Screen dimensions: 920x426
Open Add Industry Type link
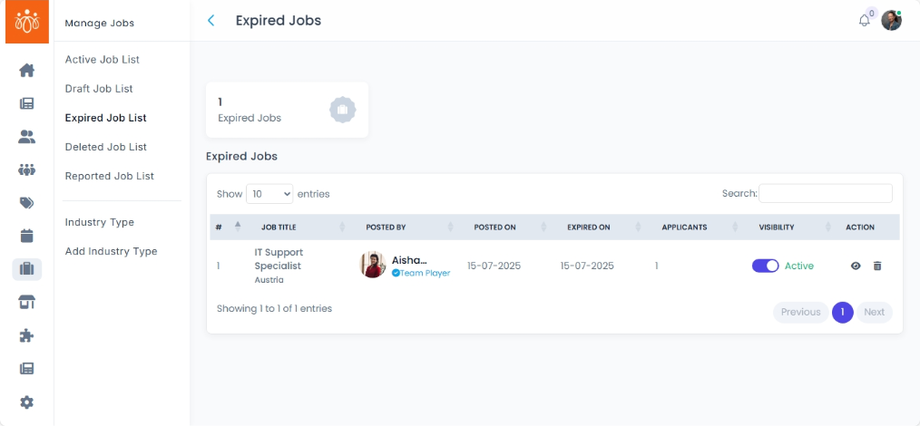(111, 251)
